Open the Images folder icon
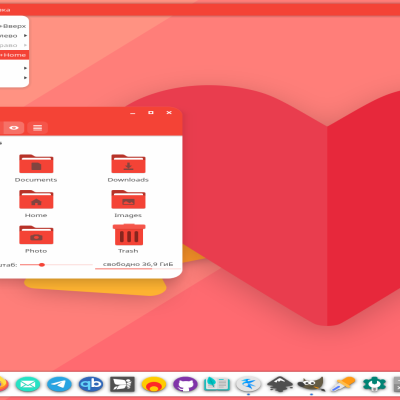This screenshot has height=400, width=400. point(128,199)
